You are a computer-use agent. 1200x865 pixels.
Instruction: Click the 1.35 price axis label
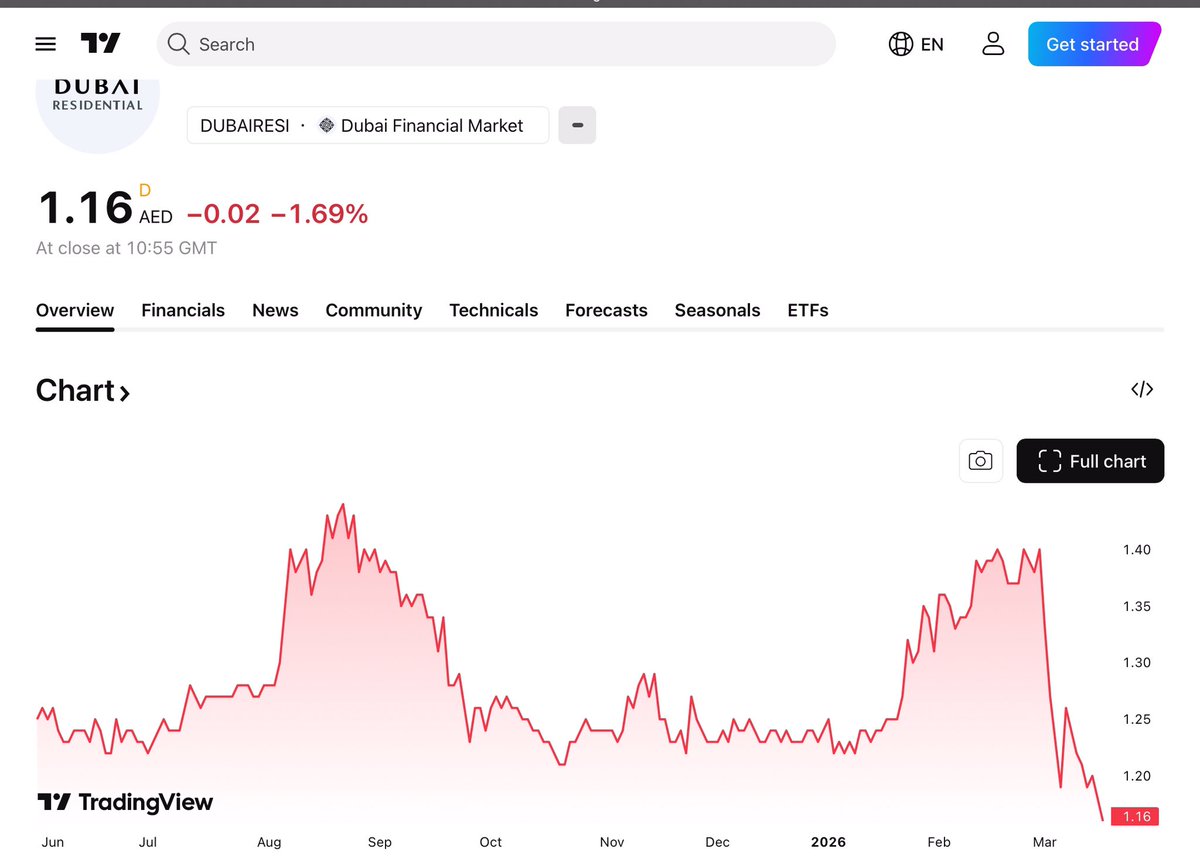(x=1137, y=606)
